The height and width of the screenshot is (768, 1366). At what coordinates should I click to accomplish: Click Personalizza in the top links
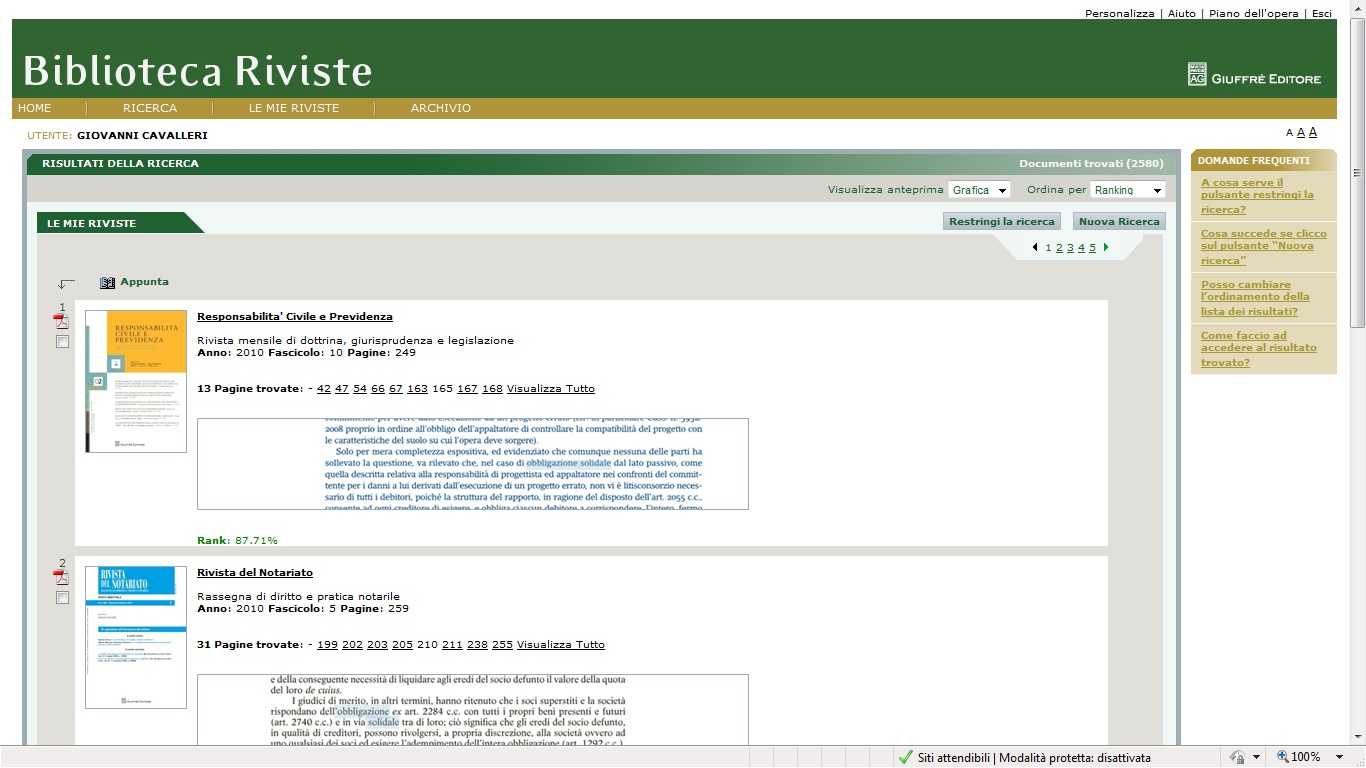pos(1119,13)
